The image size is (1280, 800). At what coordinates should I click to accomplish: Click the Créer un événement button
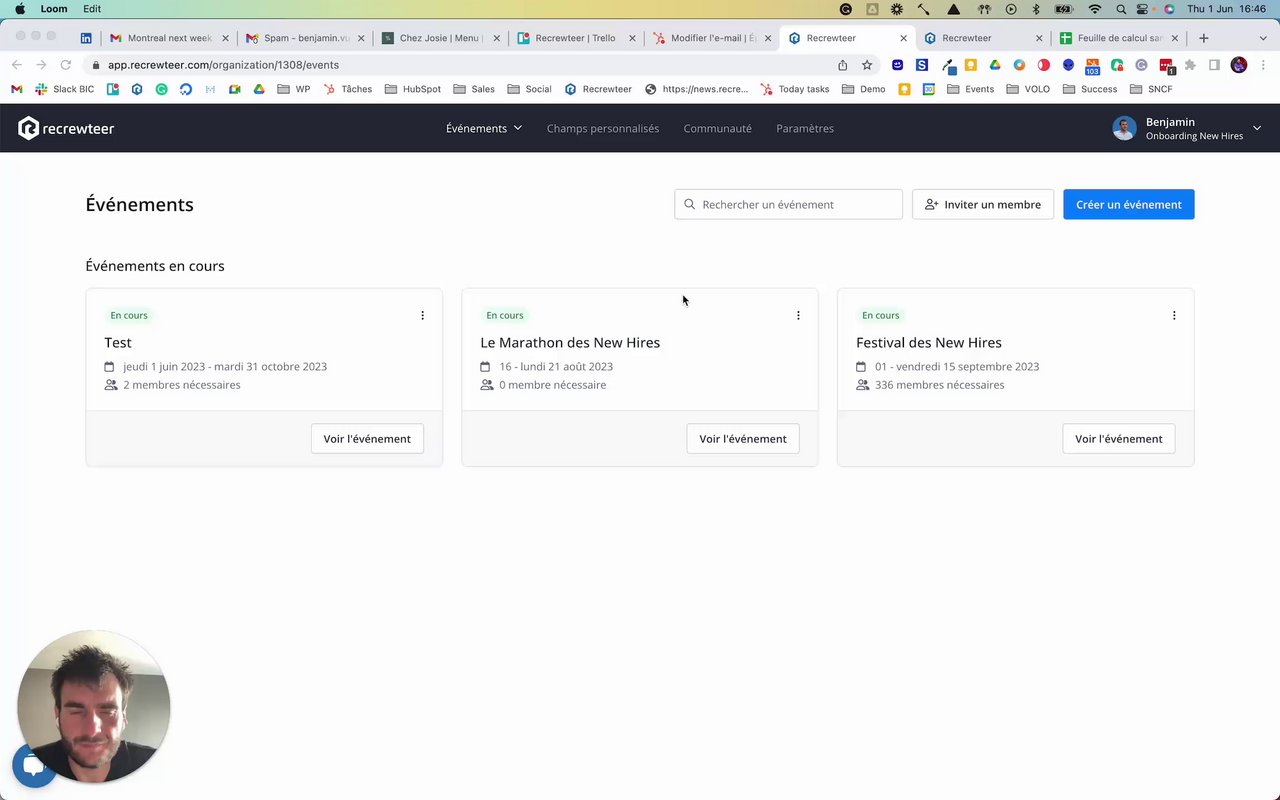pos(1129,204)
